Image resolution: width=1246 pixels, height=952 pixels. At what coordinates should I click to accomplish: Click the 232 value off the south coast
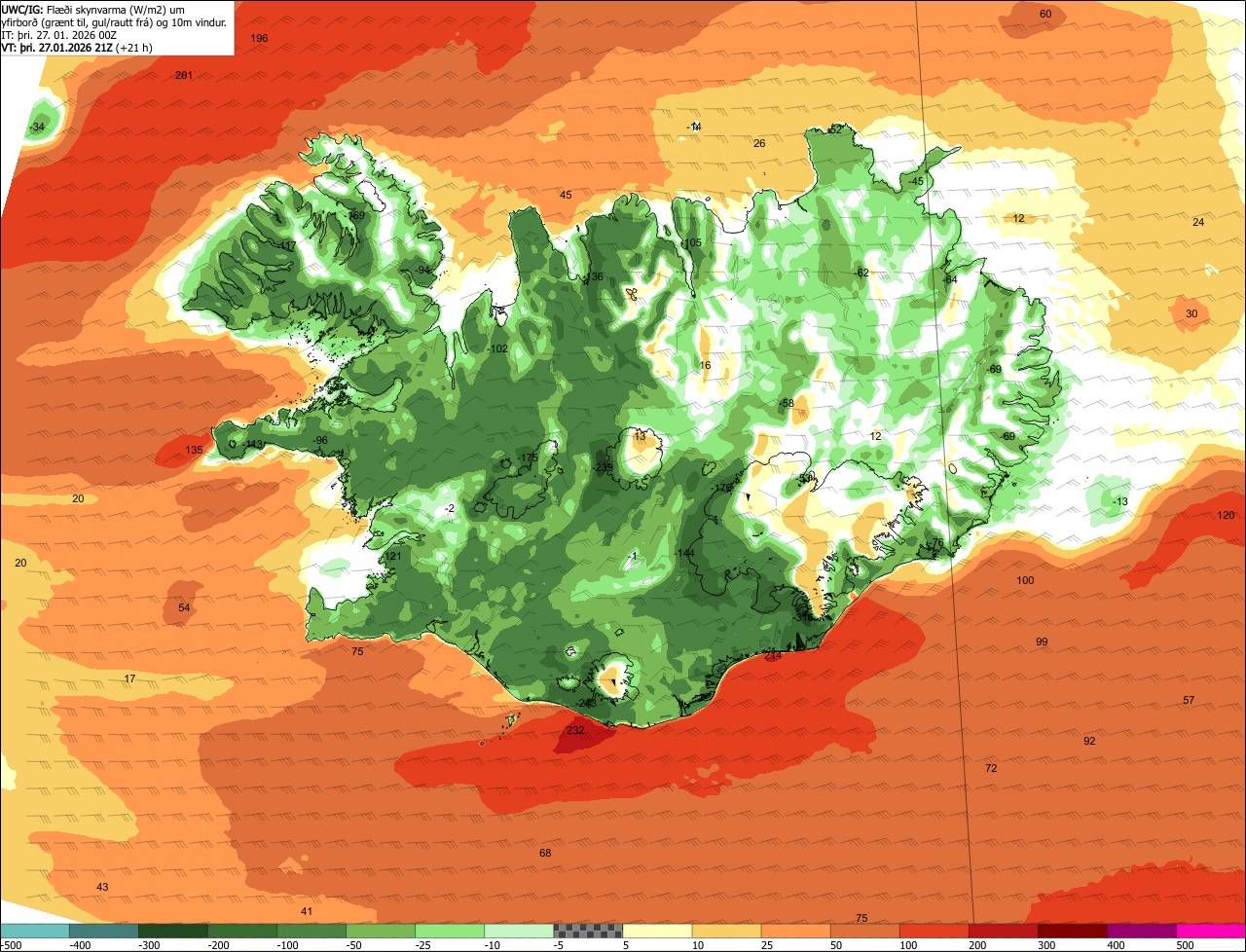pos(575,730)
